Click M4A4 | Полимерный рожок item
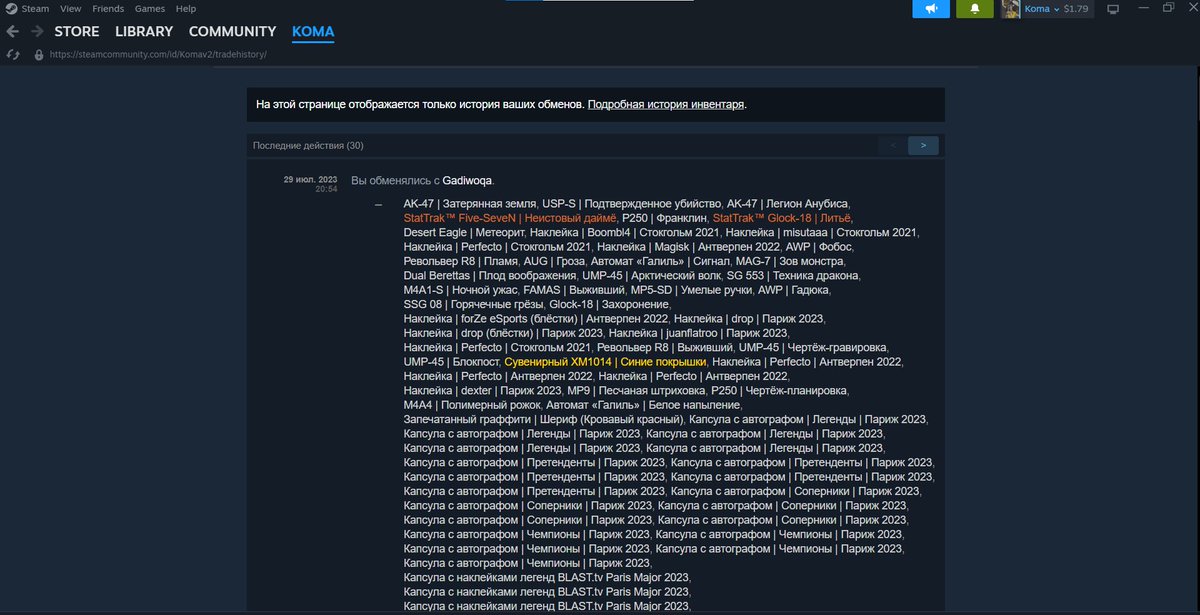The image size is (1200, 615). click(471, 405)
